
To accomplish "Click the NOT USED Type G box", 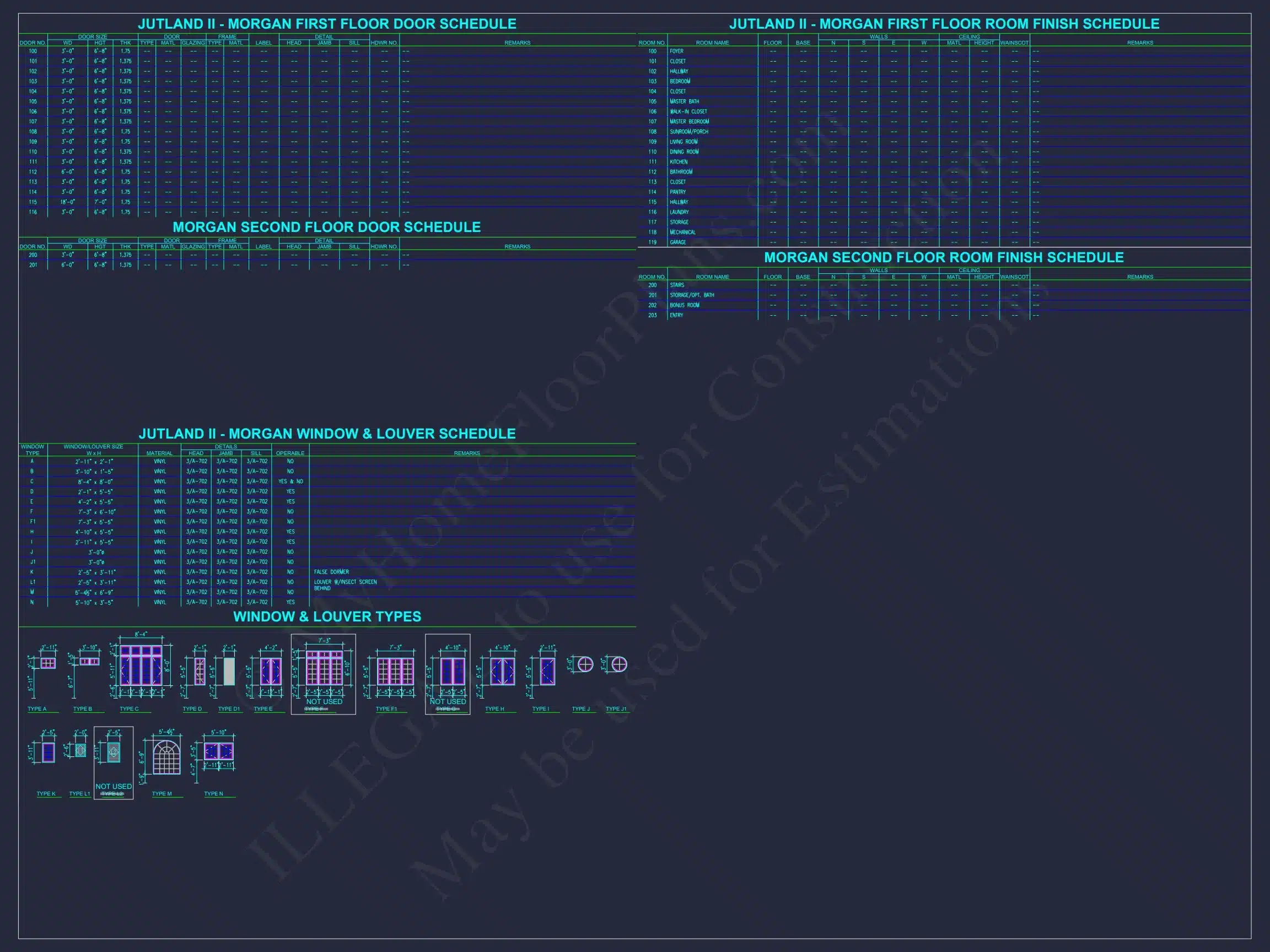I will tap(447, 674).
